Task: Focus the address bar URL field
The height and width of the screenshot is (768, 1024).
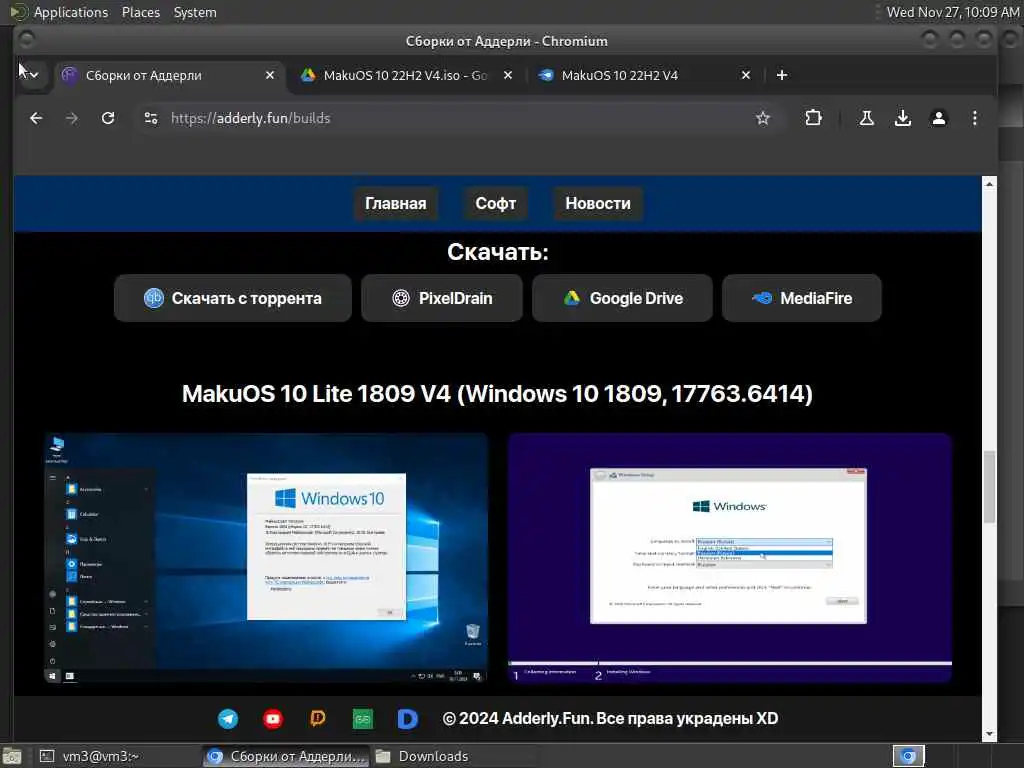Action: [x=457, y=118]
